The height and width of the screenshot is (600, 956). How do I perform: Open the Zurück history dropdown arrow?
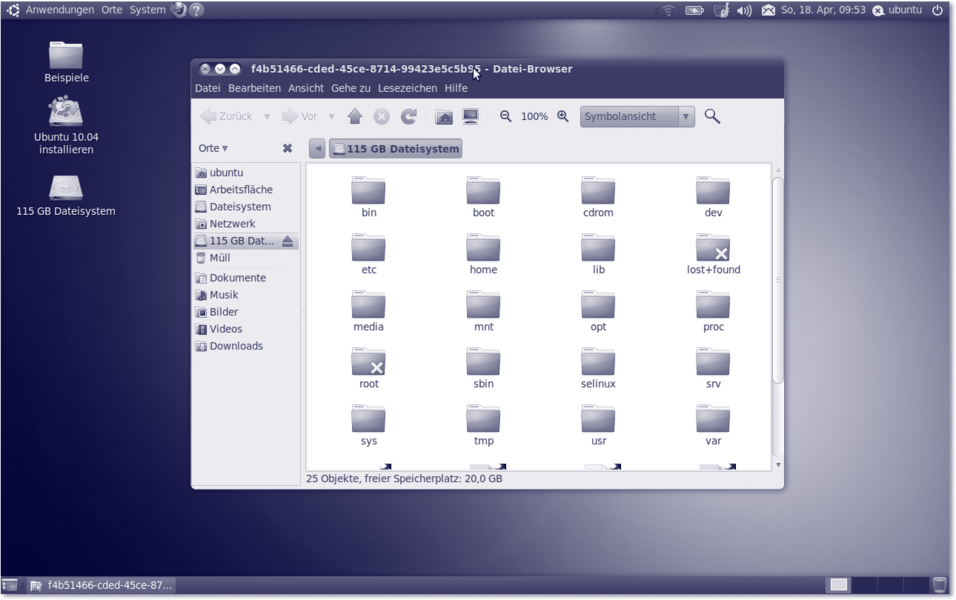(x=267, y=117)
